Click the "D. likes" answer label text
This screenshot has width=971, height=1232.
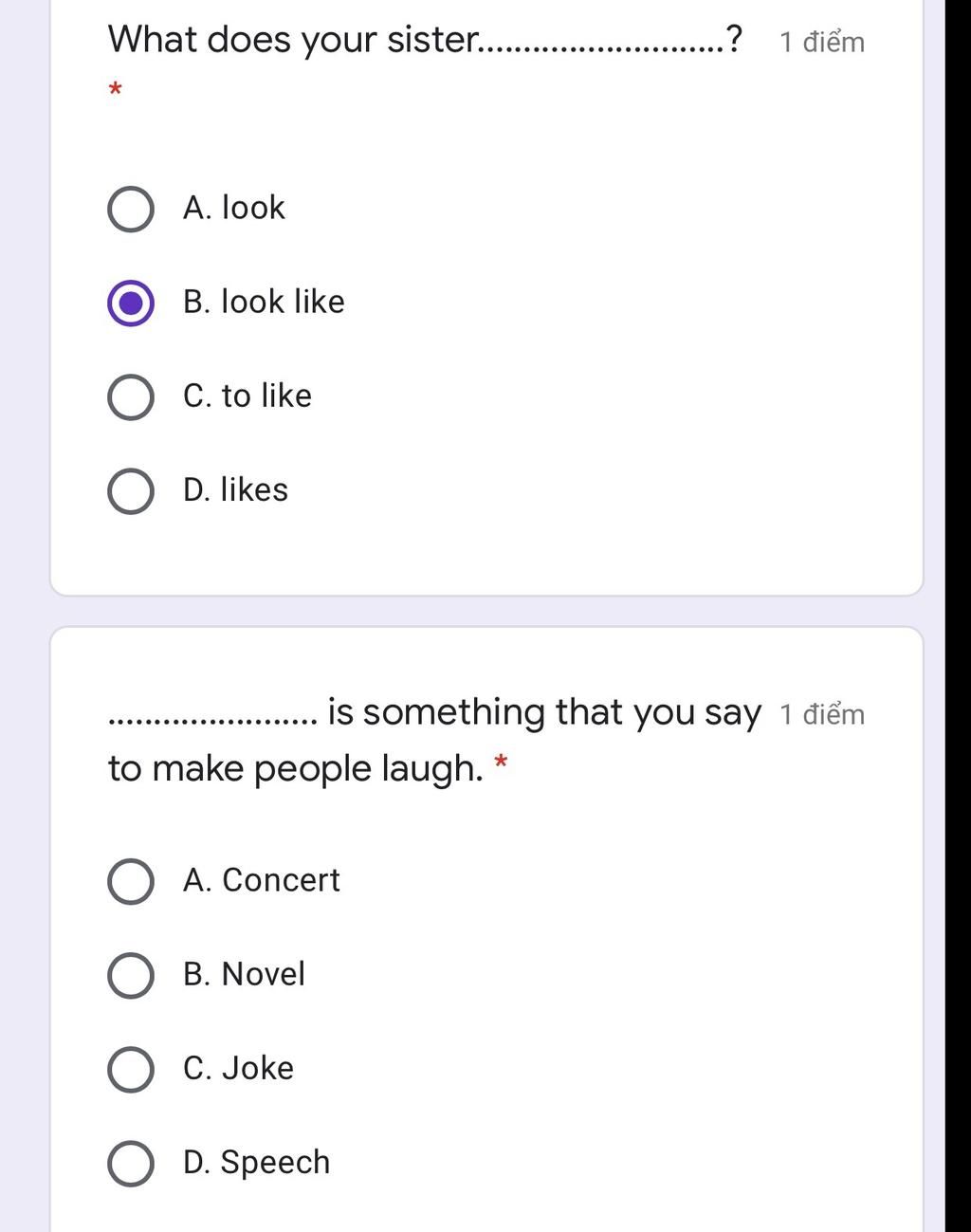click(x=235, y=490)
